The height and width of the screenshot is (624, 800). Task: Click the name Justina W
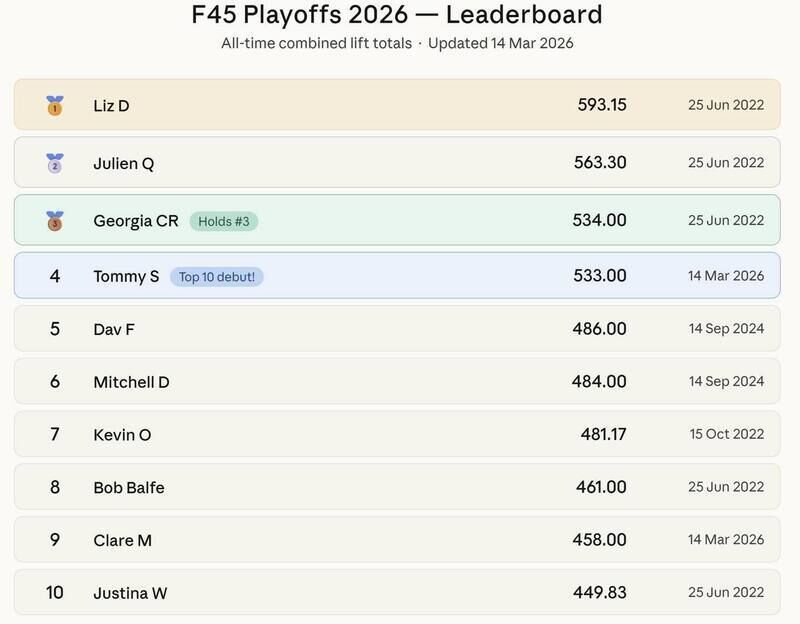130,593
